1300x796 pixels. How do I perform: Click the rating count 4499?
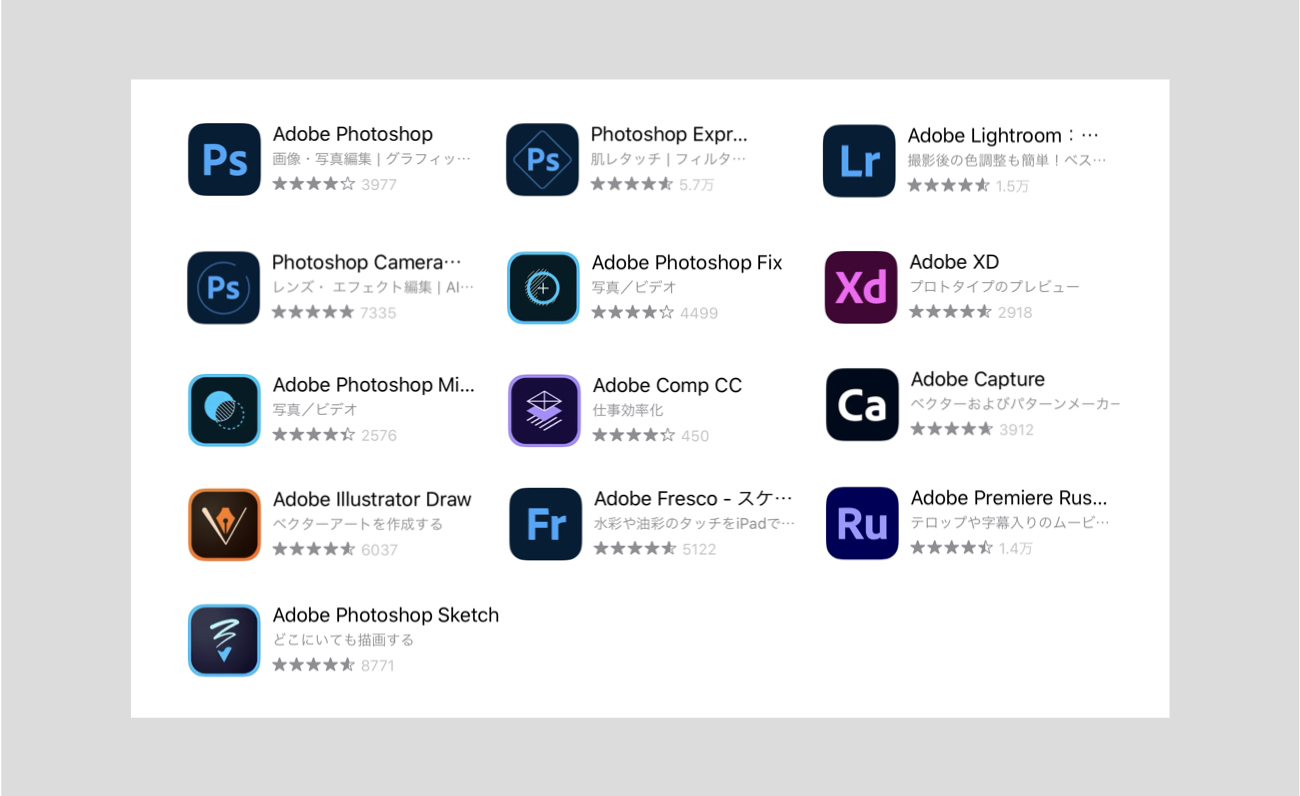coord(699,312)
